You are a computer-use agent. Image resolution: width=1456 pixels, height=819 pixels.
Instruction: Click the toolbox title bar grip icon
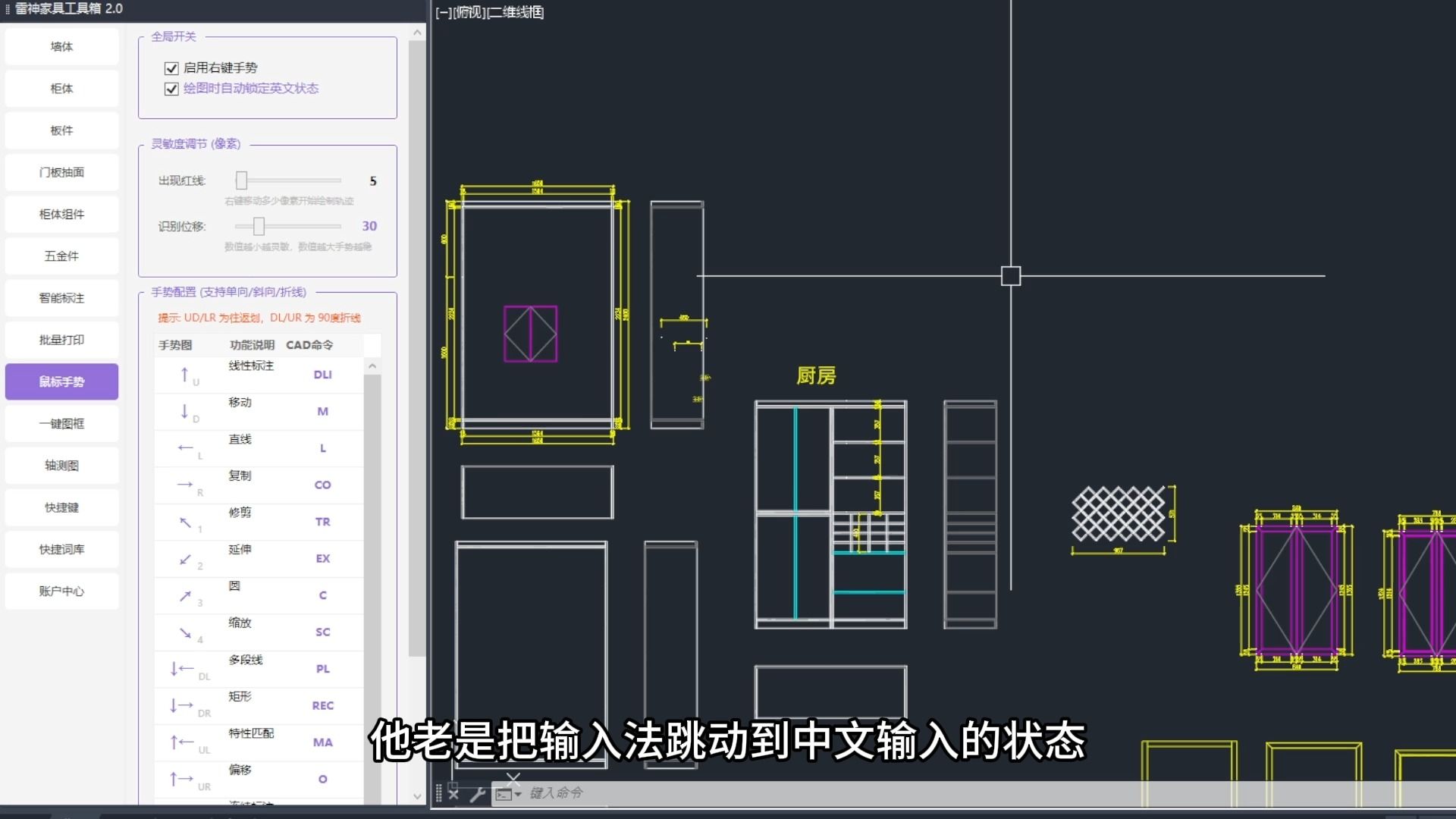click(x=8, y=9)
